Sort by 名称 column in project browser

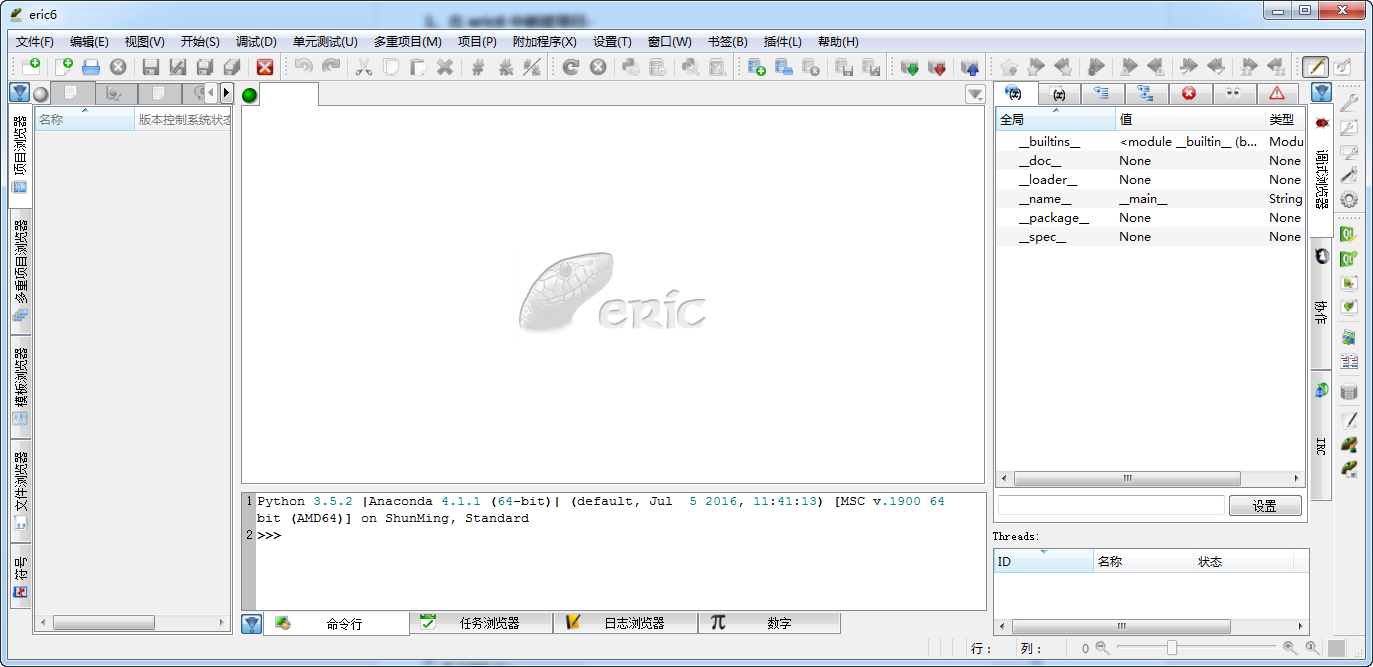[84, 119]
